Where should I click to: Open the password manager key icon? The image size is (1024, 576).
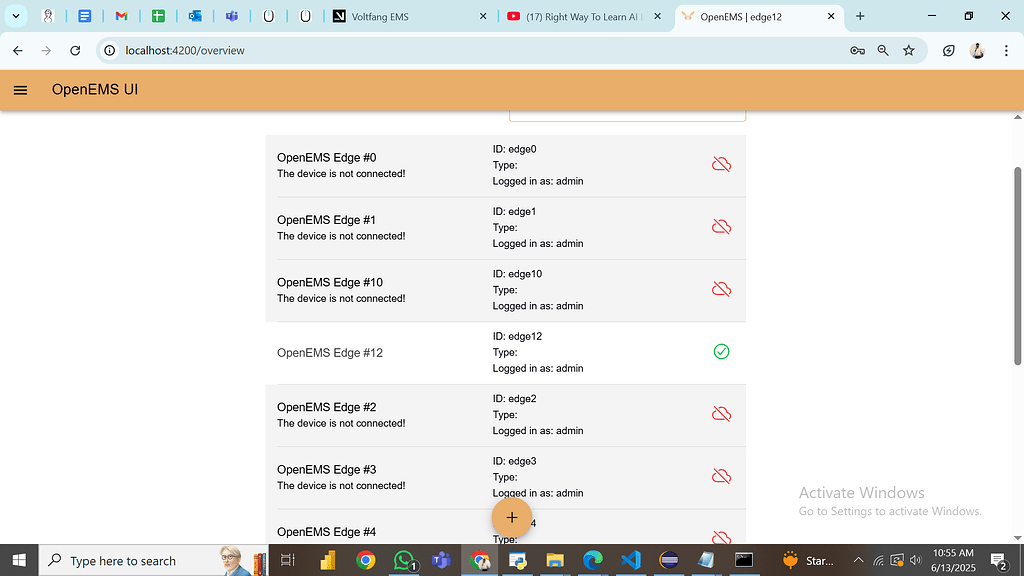(857, 49)
